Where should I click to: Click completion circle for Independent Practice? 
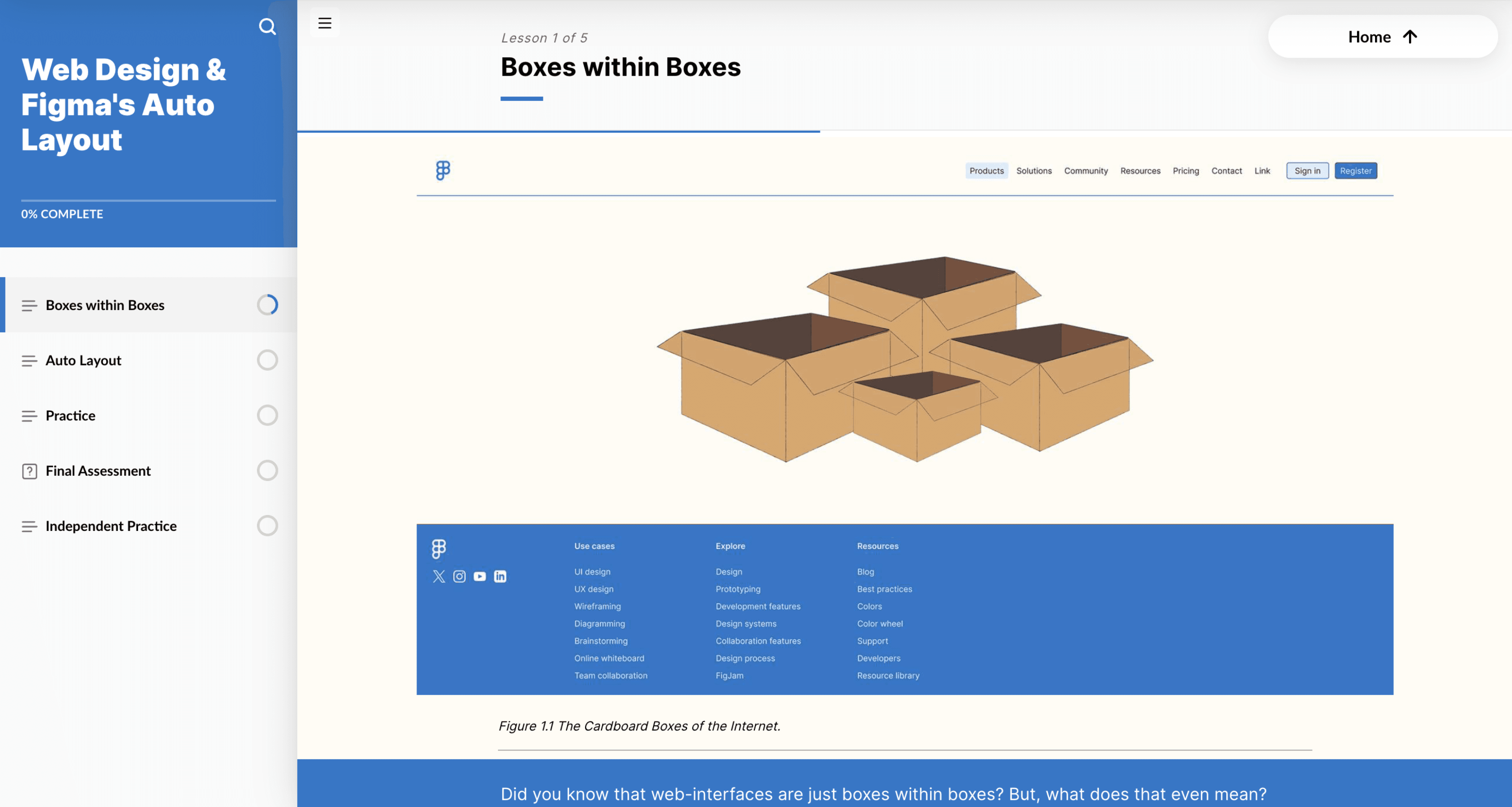[x=267, y=526]
